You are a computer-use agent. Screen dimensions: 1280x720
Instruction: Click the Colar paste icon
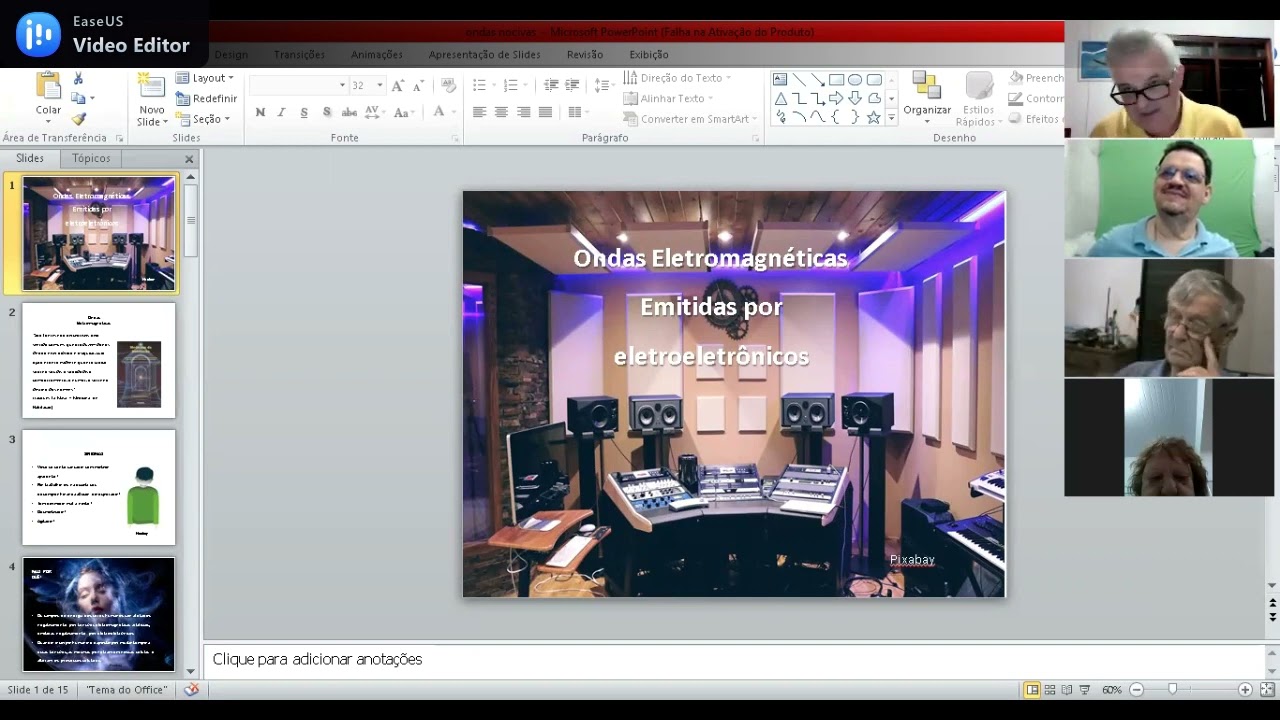(48, 87)
